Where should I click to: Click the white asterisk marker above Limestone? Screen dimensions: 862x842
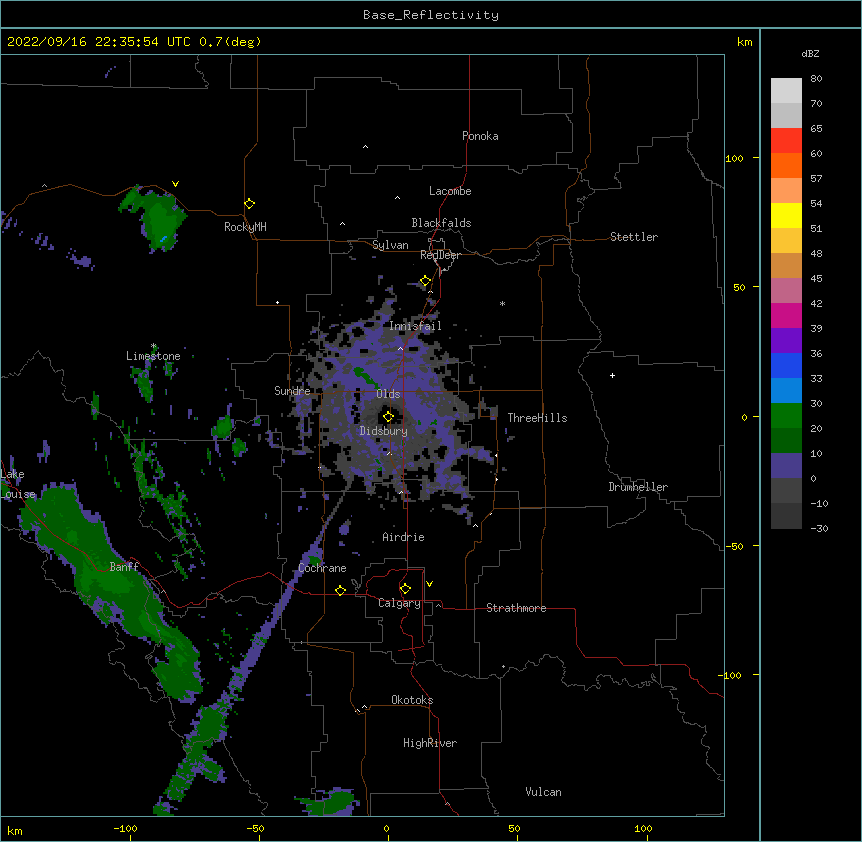(x=154, y=346)
